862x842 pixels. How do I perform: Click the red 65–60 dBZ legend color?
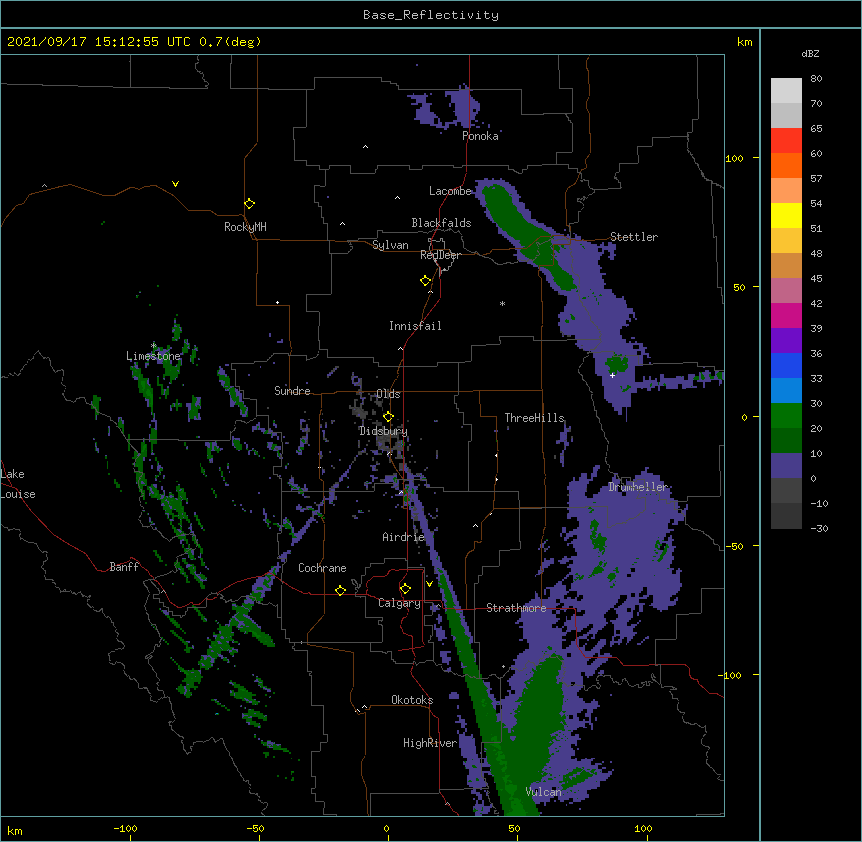click(786, 141)
